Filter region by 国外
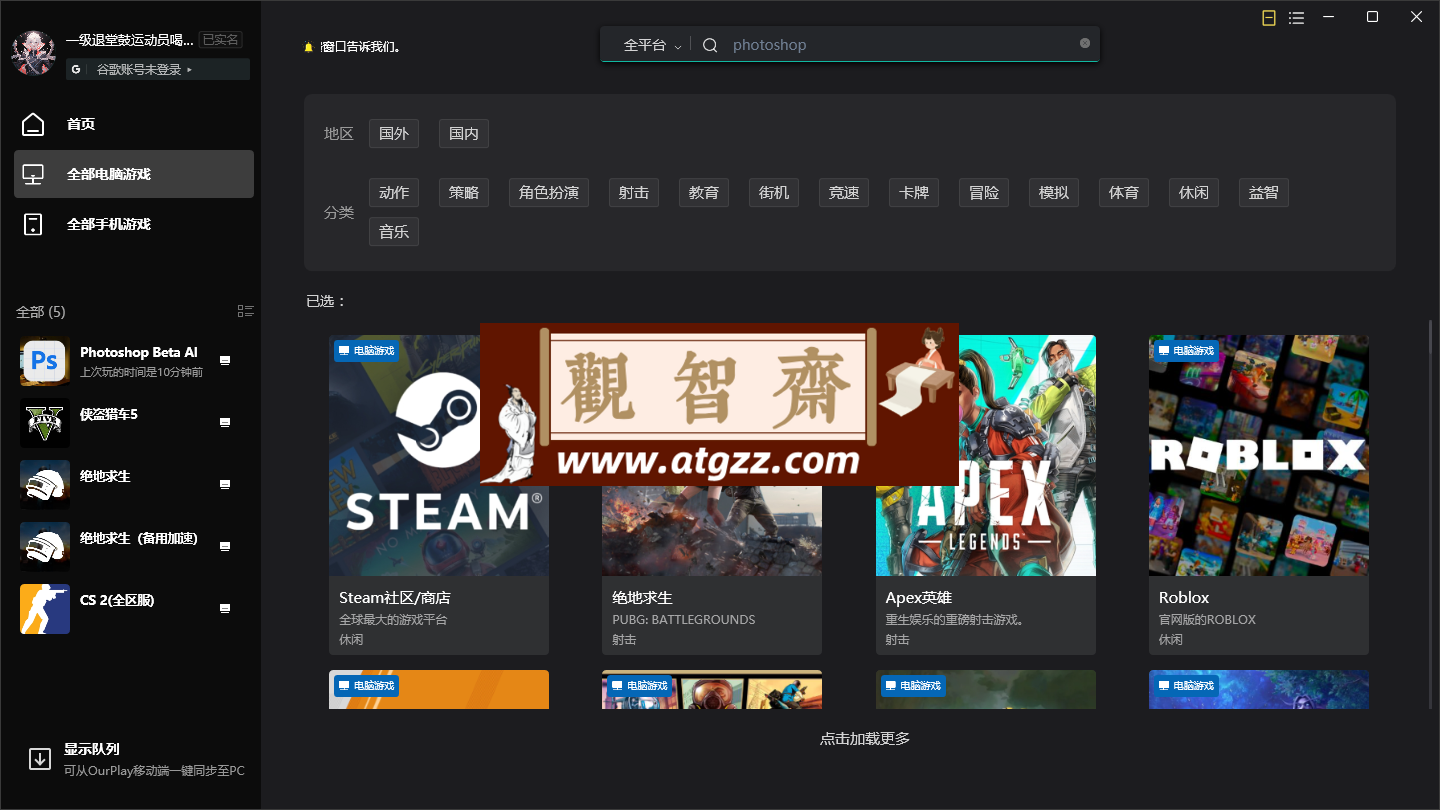The image size is (1440, 810). 394,133
